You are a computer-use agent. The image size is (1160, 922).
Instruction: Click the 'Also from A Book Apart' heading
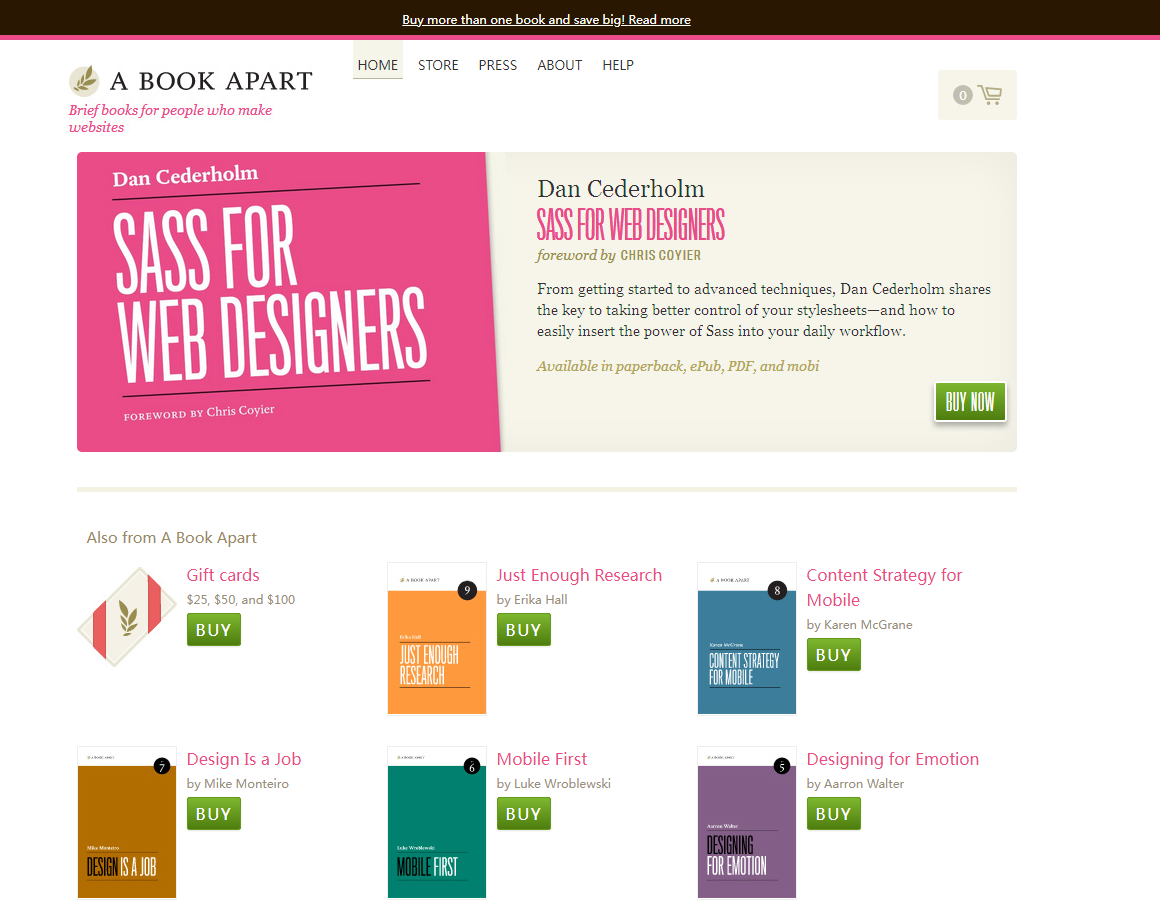point(172,538)
